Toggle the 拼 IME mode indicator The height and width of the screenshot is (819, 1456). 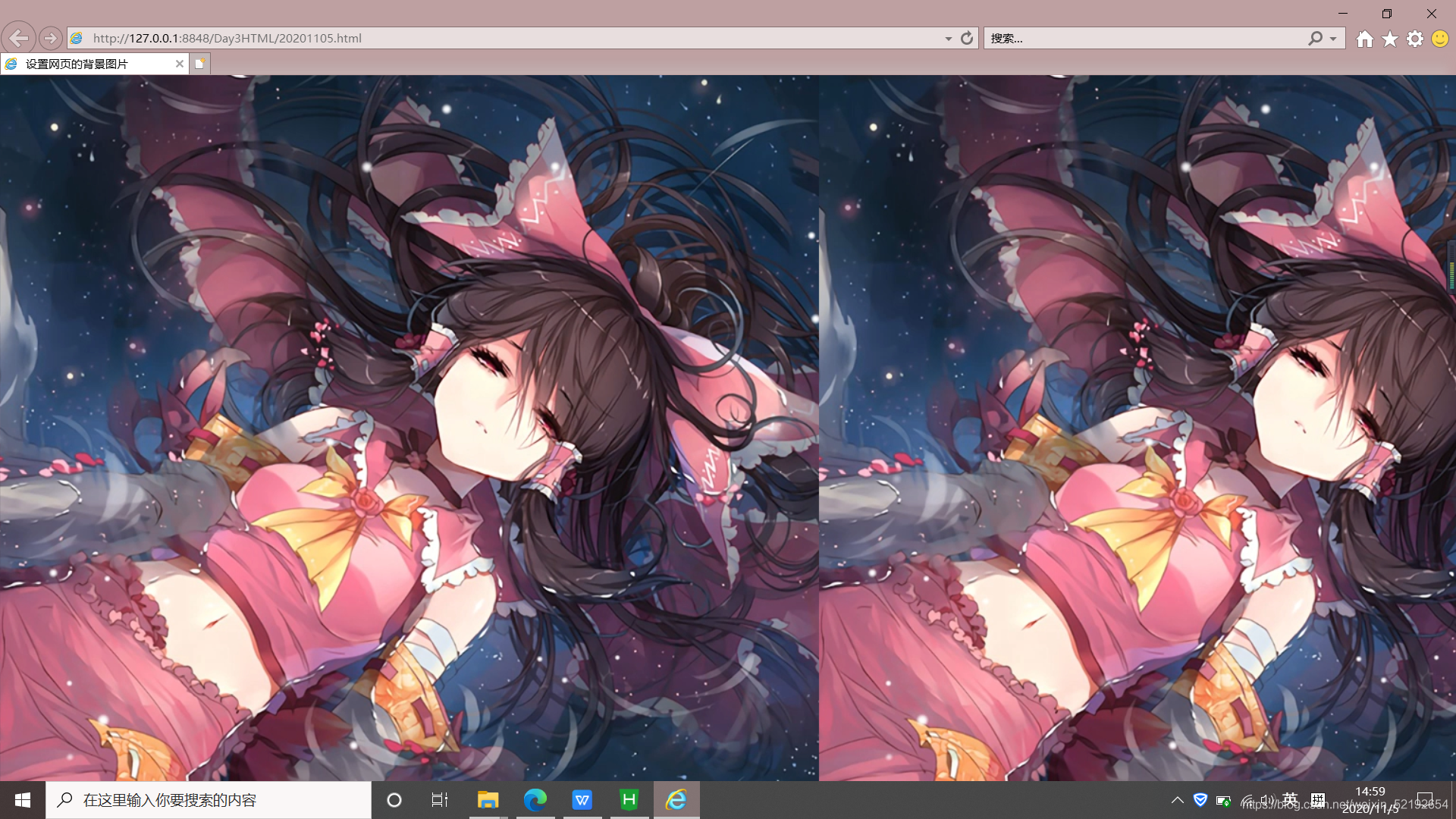[1318, 800]
